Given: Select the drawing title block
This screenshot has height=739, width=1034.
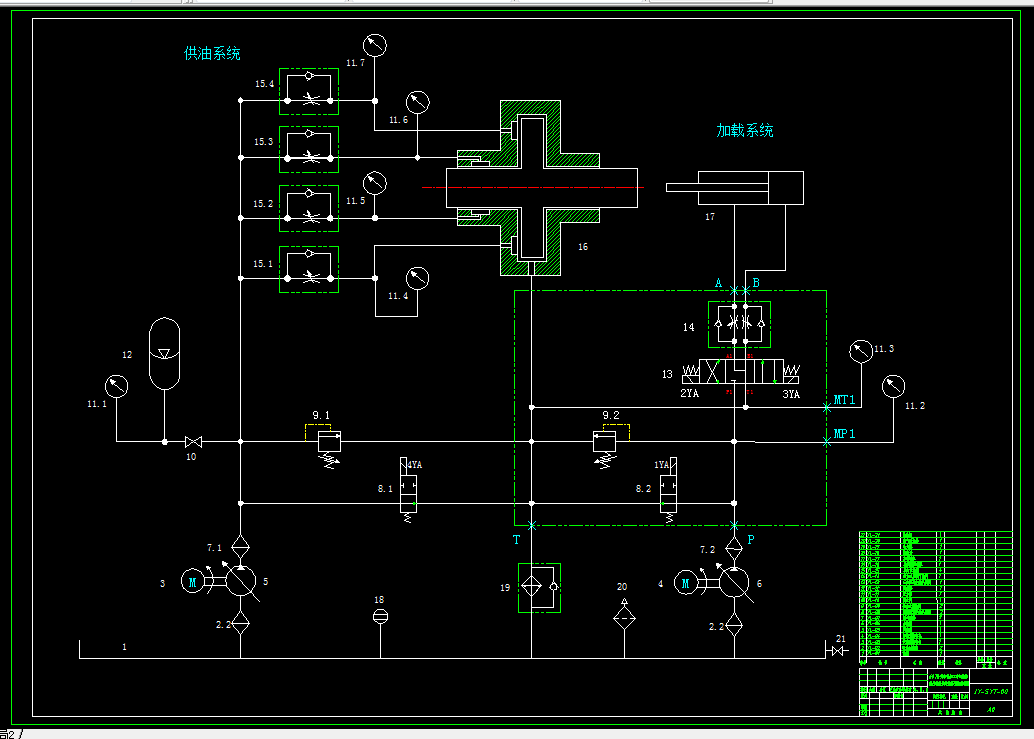Looking at the screenshot, I should point(936,692).
